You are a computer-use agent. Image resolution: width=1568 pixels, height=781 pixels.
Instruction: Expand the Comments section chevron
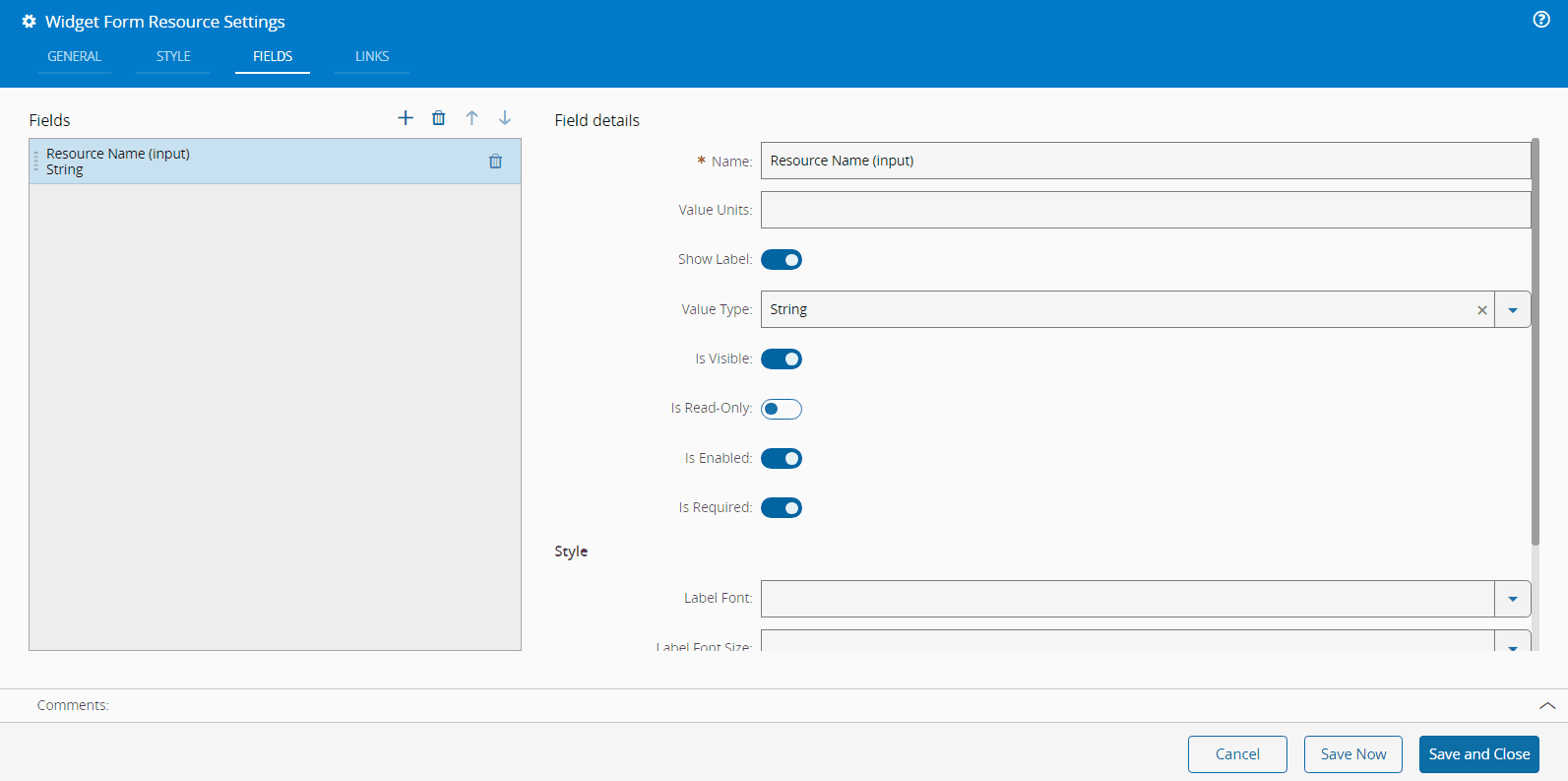pos(1546,705)
